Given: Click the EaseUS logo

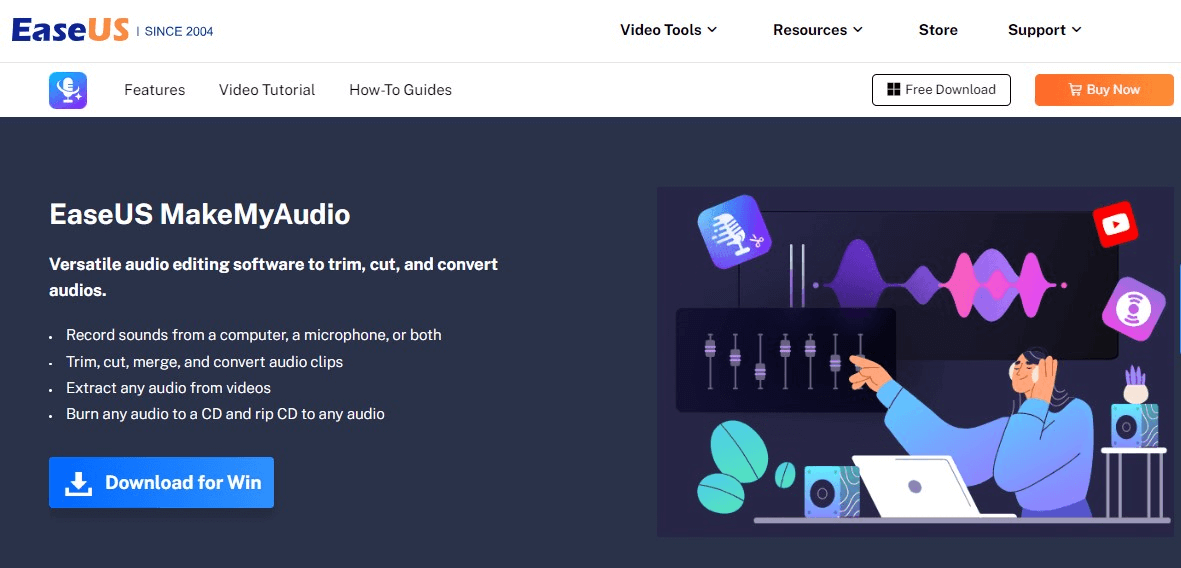Looking at the screenshot, I should [x=70, y=30].
